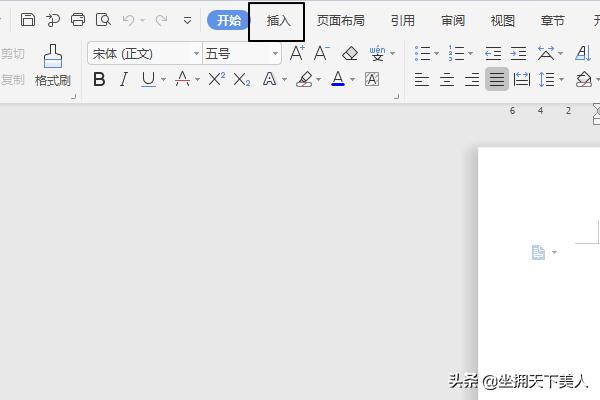The image size is (600, 400).
Task: Click the paste options icon in document
Action: (x=538, y=253)
